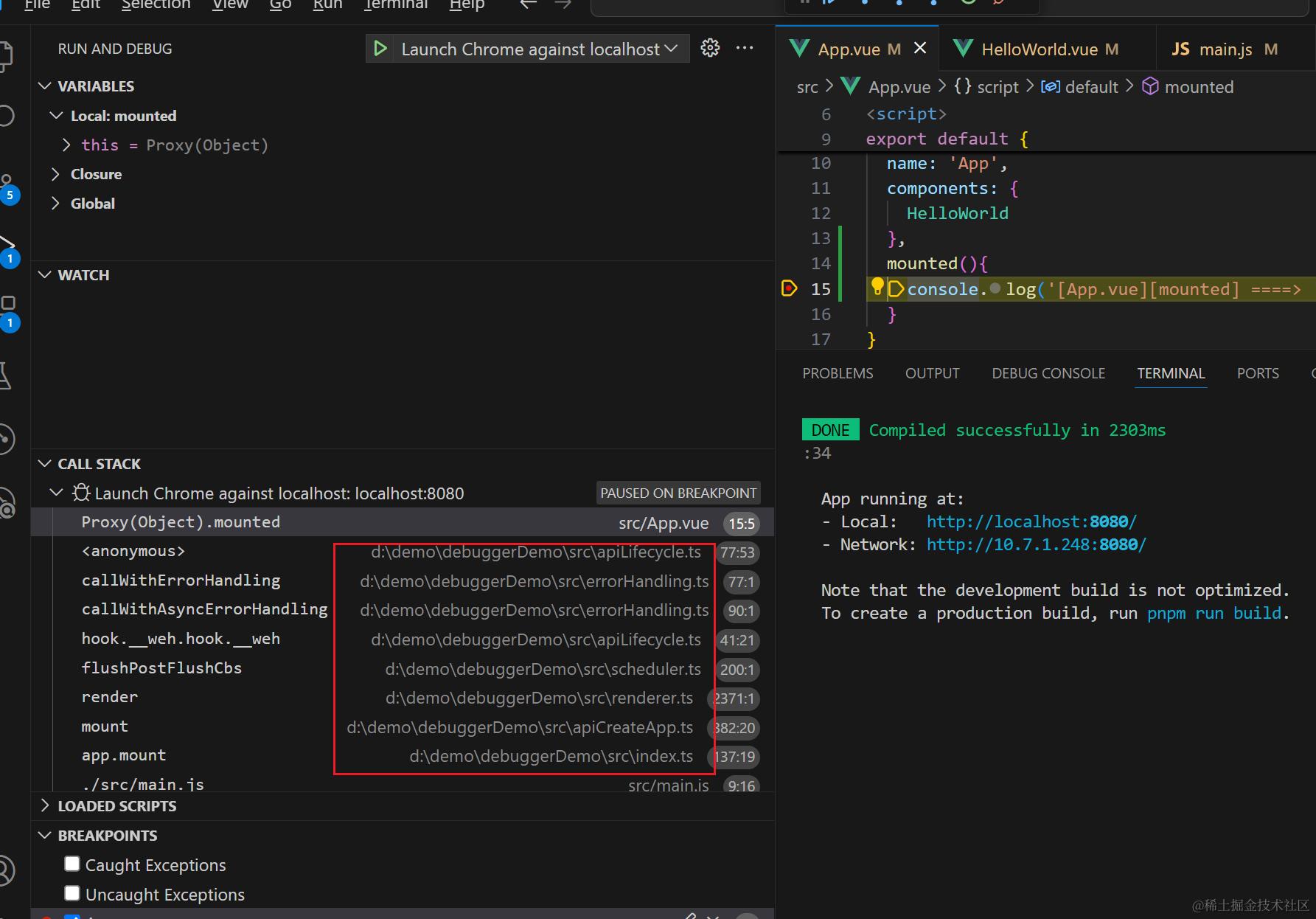Screen dimensions: 1316x919
Task: Open Source Control with badge 5
Action: tap(7, 188)
